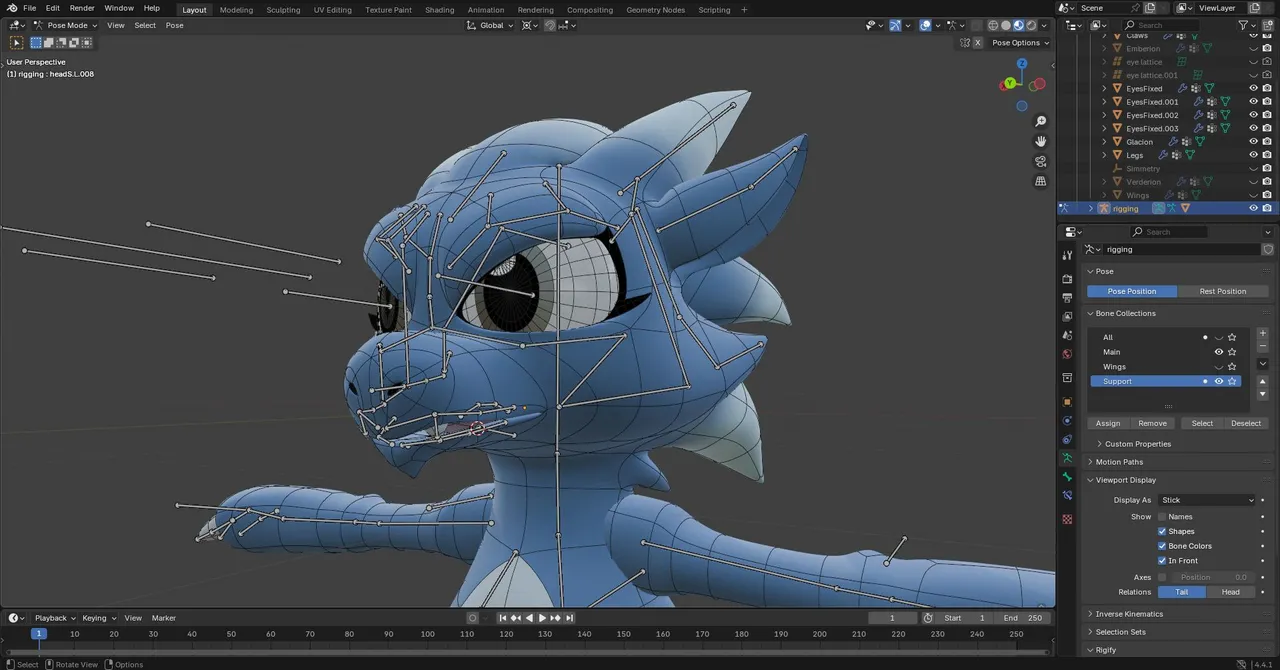
Task: Open the Render menu
Action: pyautogui.click(x=82, y=8)
